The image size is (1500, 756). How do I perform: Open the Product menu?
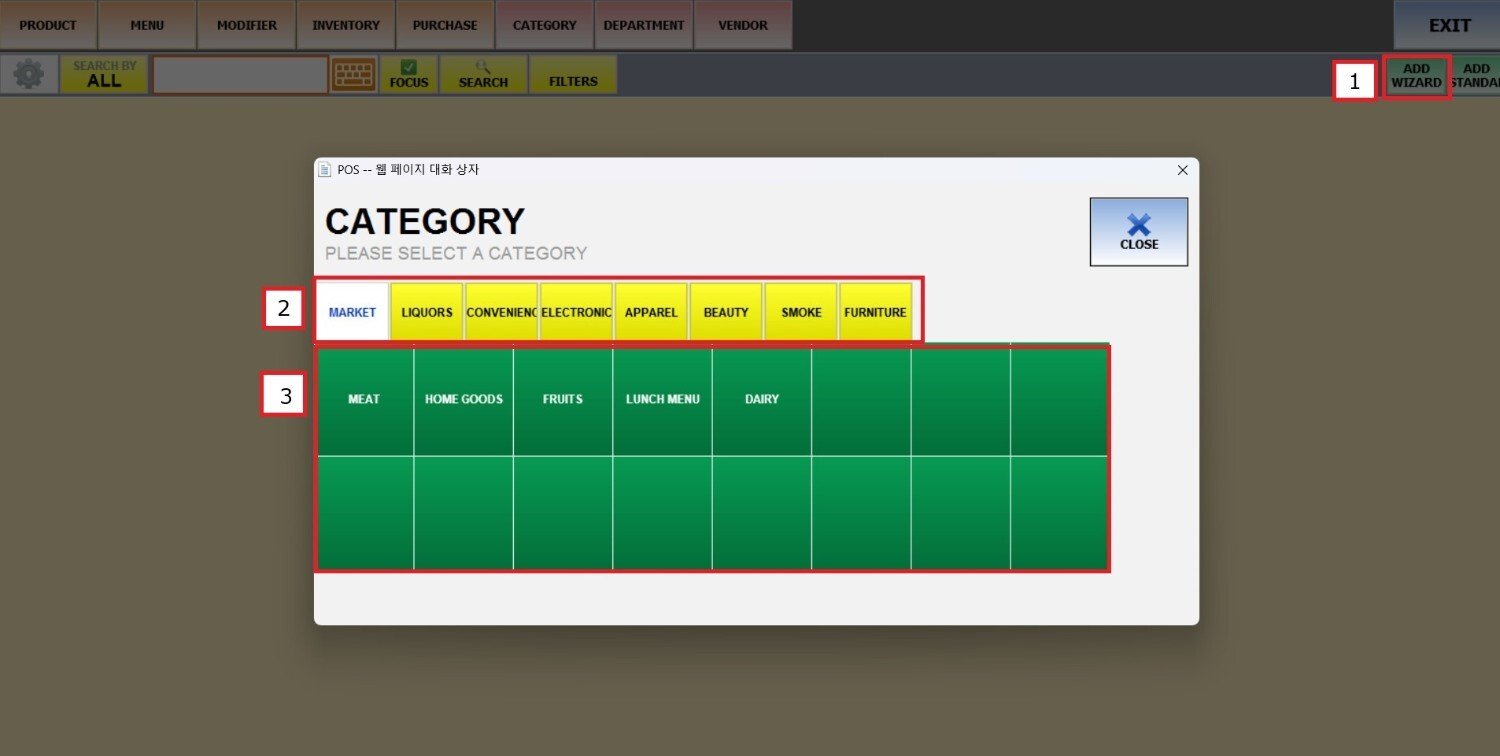(x=48, y=25)
